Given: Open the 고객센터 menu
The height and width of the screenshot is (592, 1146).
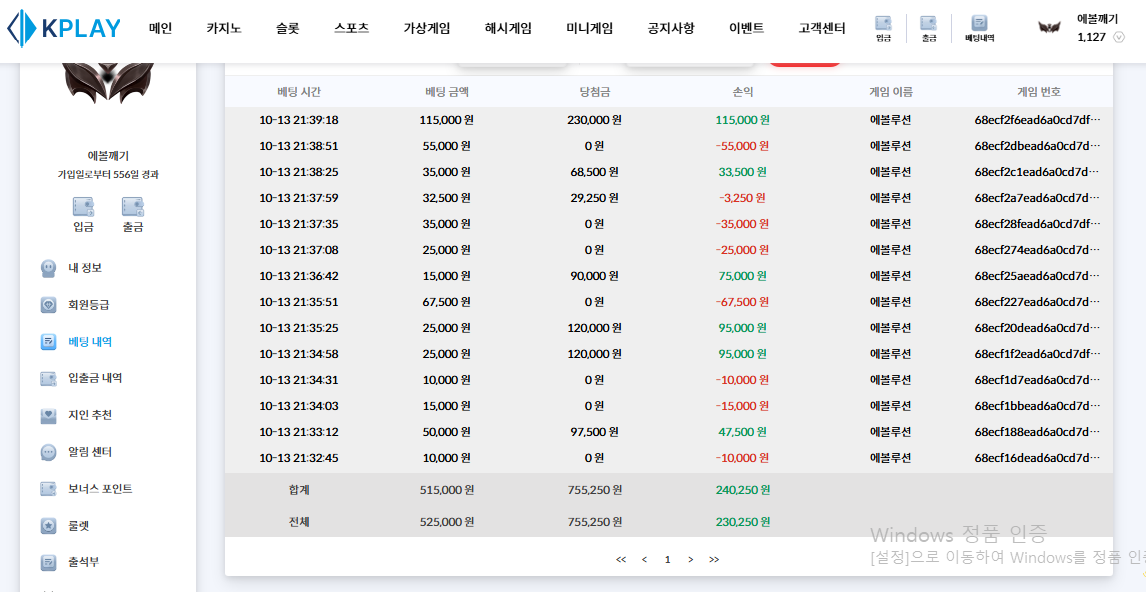Looking at the screenshot, I should pyautogui.click(x=821, y=28).
